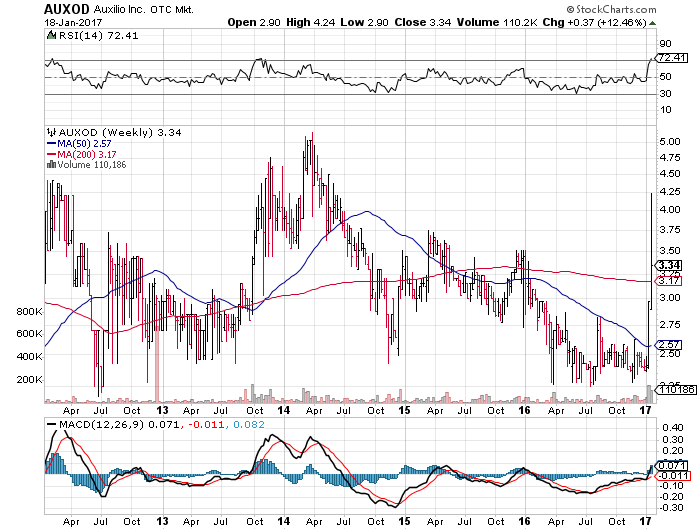The width and height of the screenshot is (700, 530).
Task: Click the 'Low 2.90' value
Action: (x=364, y=22)
